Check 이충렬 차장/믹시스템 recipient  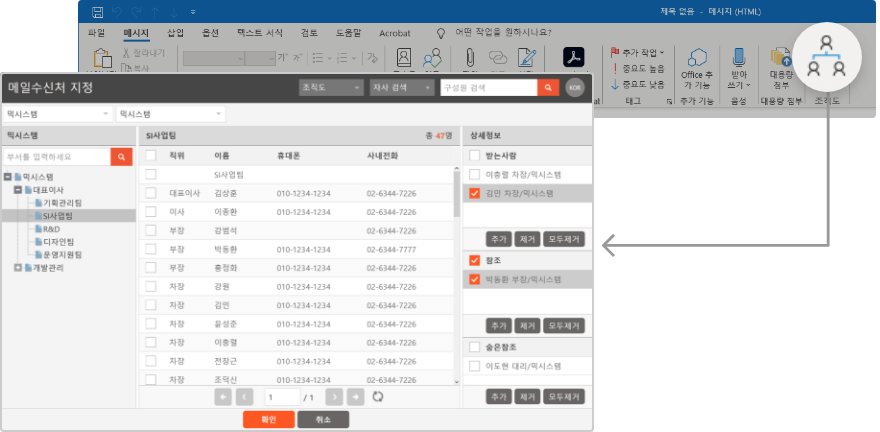pos(474,174)
